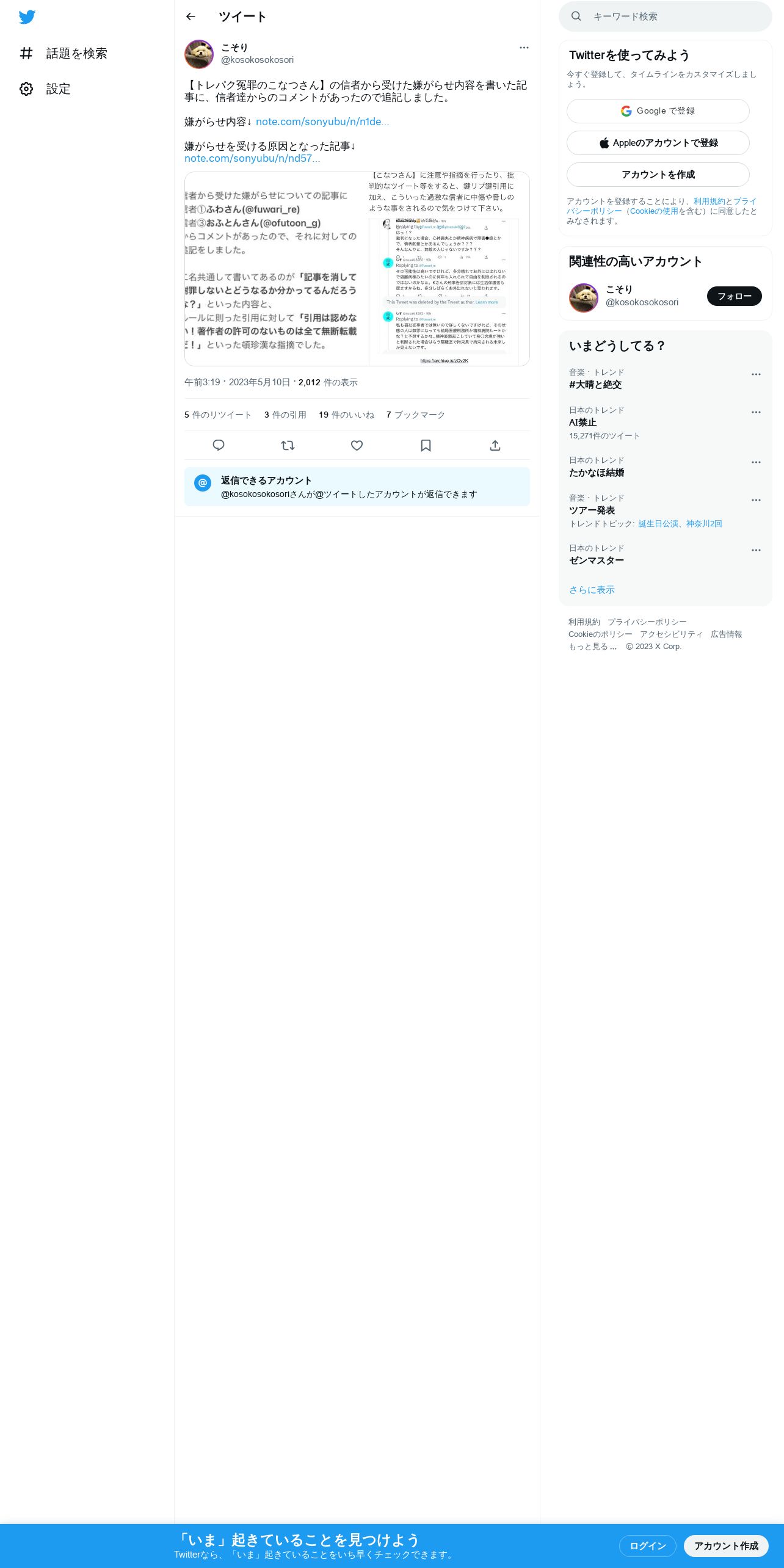Open the footer プライバシーポリシー link
The width and height of the screenshot is (784, 1568).
coord(647,622)
